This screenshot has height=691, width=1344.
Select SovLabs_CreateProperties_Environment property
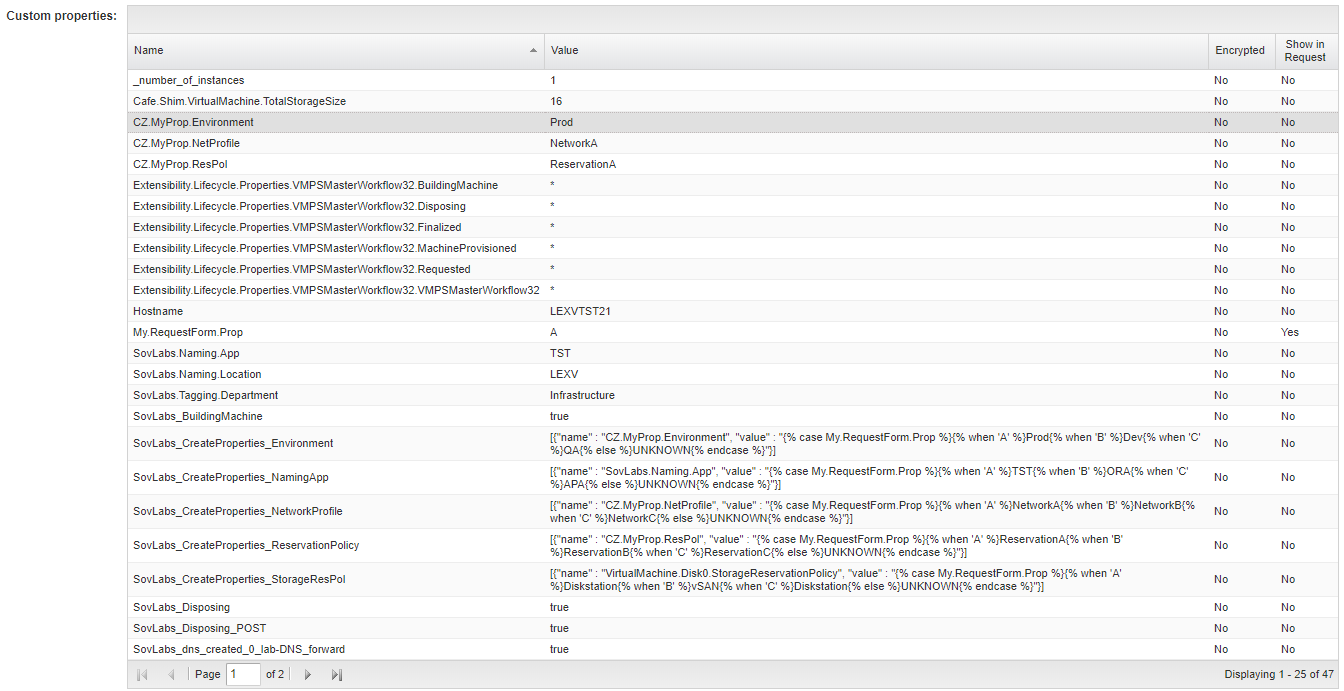tap(233, 443)
